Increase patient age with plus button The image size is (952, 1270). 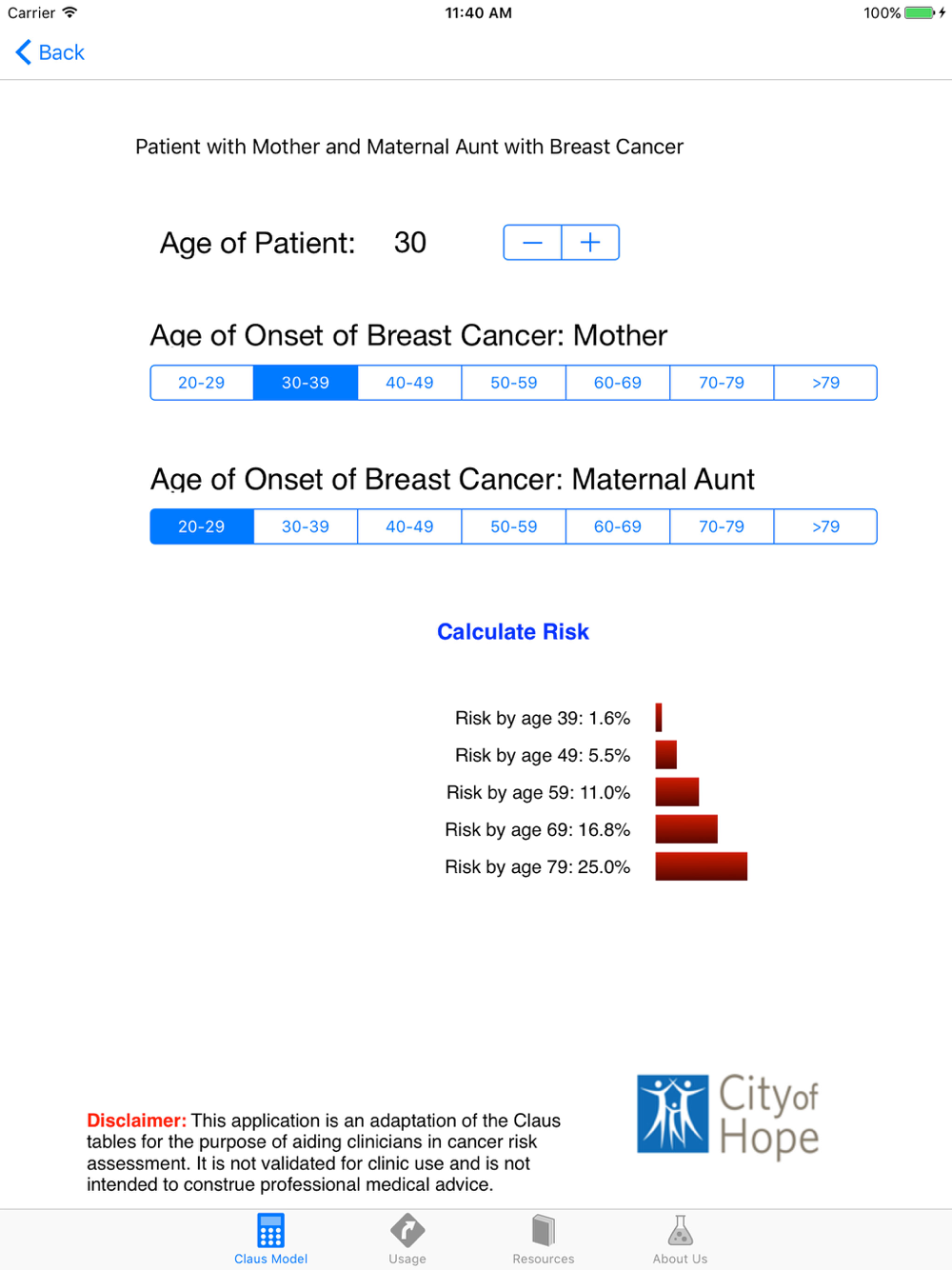(x=590, y=243)
